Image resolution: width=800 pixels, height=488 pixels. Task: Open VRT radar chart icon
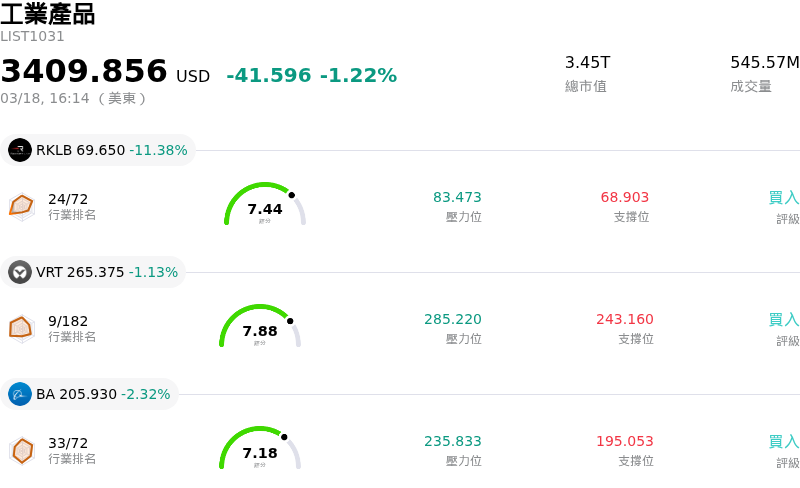coord(22,327)
